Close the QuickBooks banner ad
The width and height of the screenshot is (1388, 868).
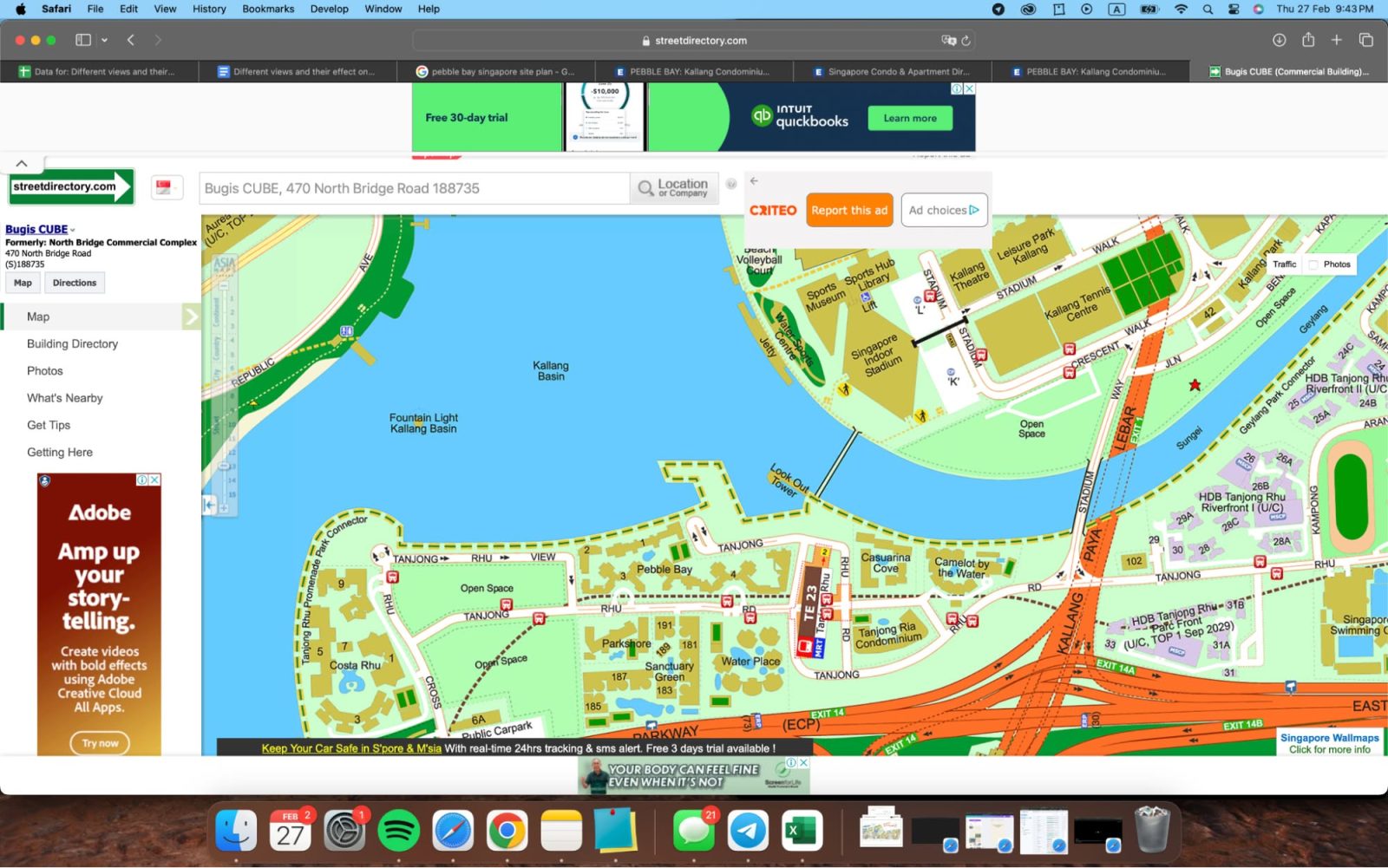click(970, 88)
